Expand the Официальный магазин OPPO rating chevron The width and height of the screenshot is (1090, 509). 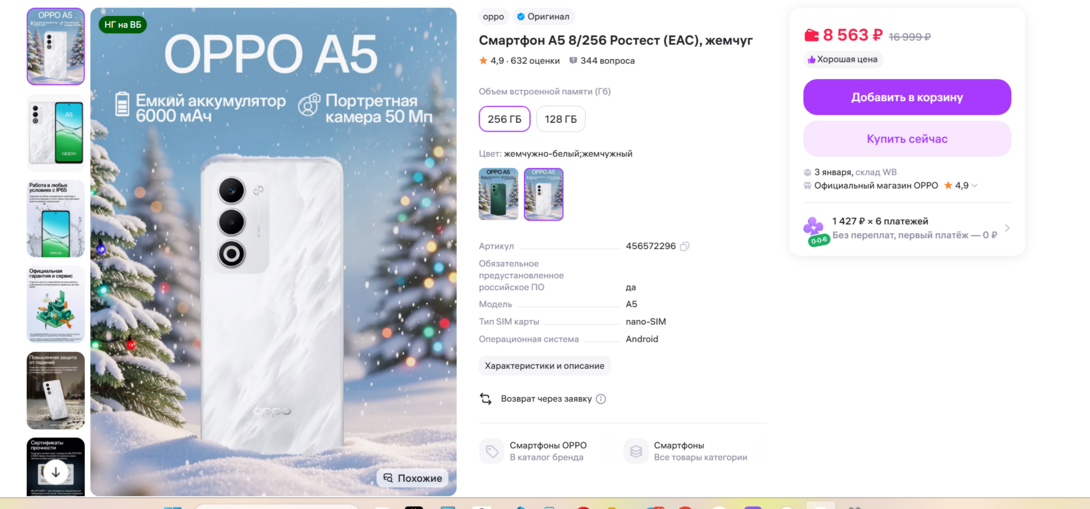pos(975,186)
